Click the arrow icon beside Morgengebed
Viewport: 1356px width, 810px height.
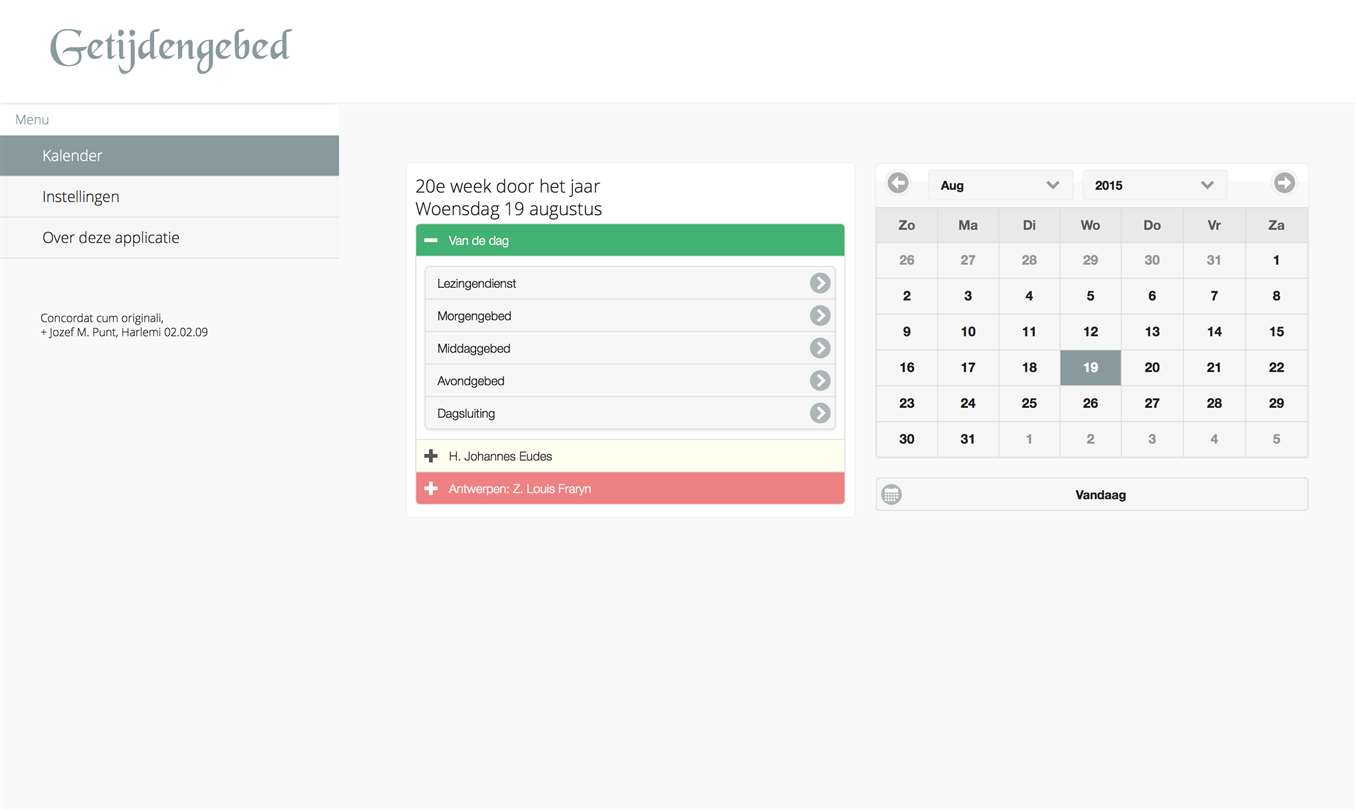click(x=820, y=316)
